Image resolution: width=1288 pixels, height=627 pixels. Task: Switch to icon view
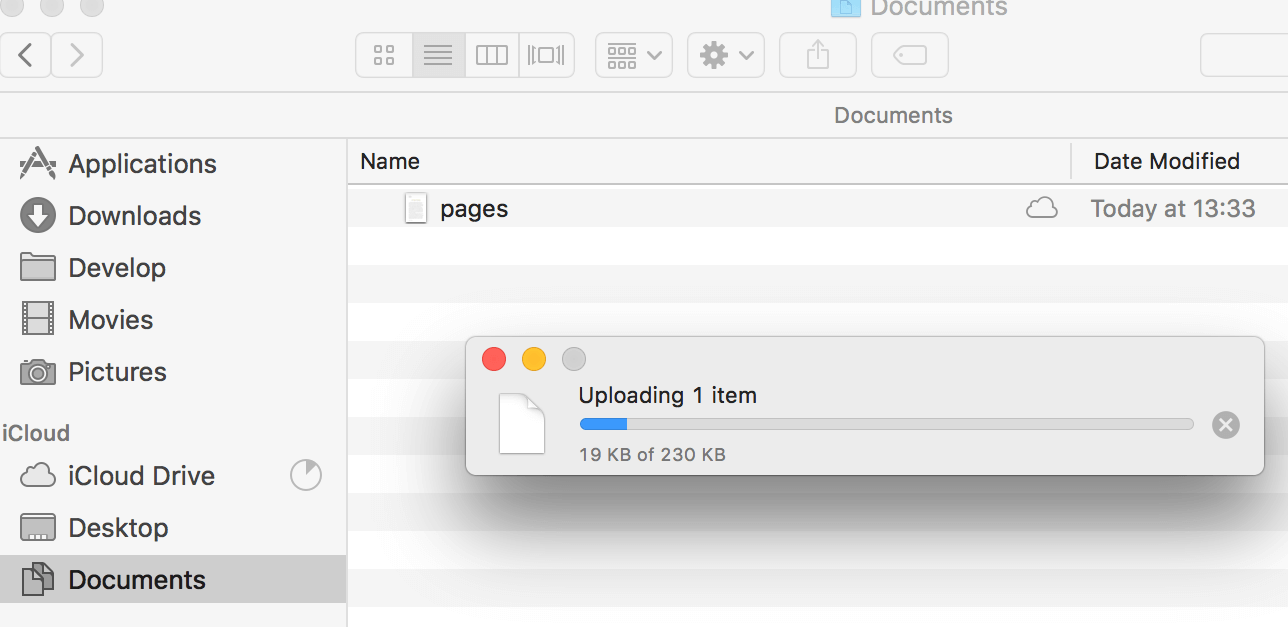coord(384,55)
